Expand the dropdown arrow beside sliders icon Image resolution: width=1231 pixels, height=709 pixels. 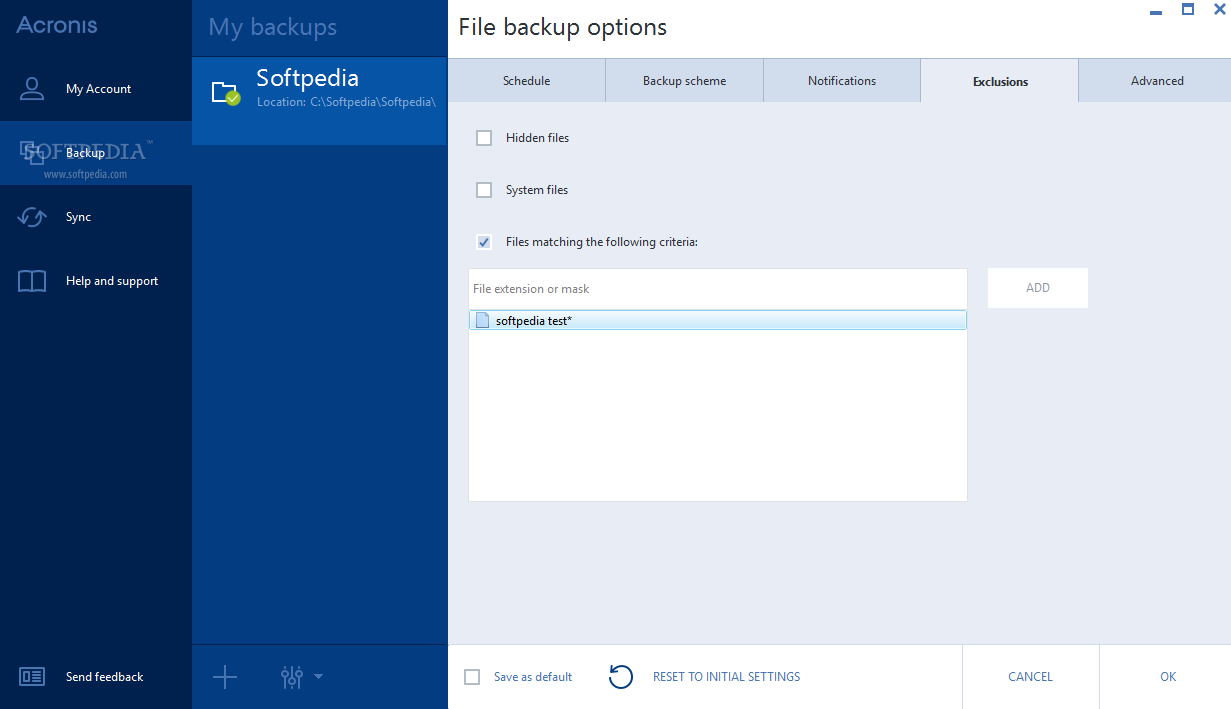pyautogui.click(x=318, y=677)
